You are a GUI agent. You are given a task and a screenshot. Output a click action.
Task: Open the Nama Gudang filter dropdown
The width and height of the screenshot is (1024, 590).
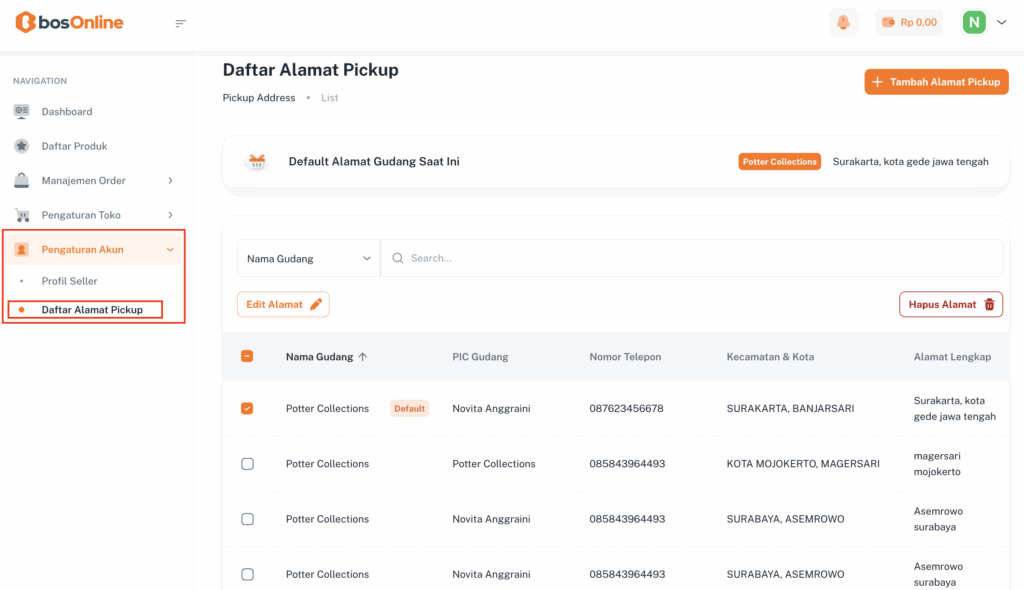tap(308, 258)
